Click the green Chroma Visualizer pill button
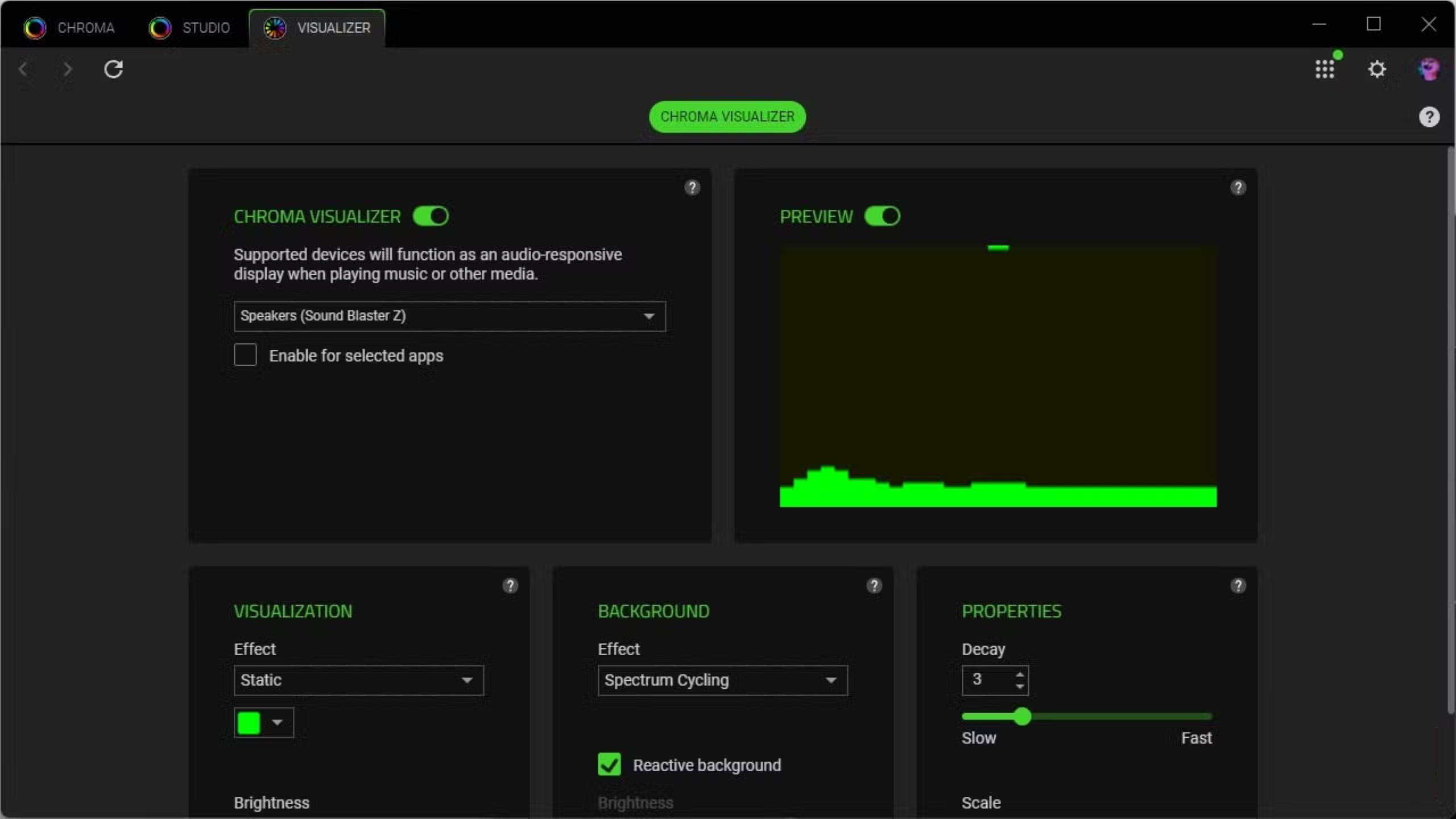1456x819 pixels. pyautogui.click(x=727, y=117)
